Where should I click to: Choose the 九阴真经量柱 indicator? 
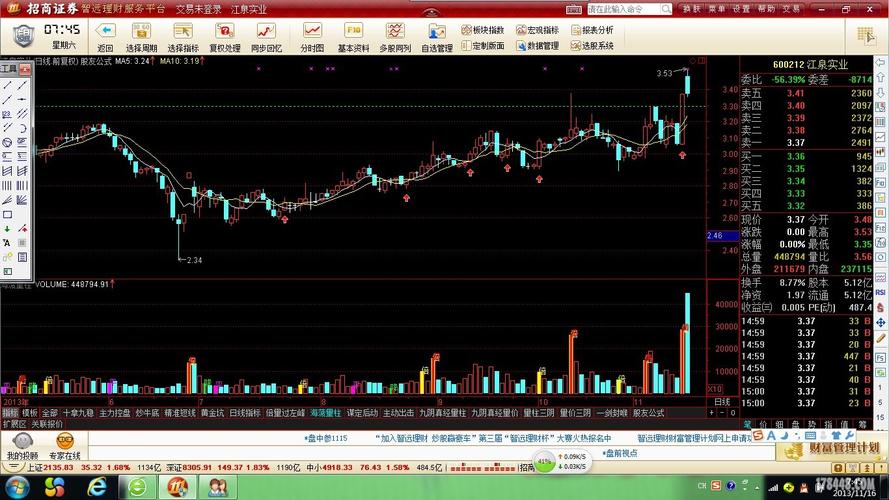coord(442,413)
